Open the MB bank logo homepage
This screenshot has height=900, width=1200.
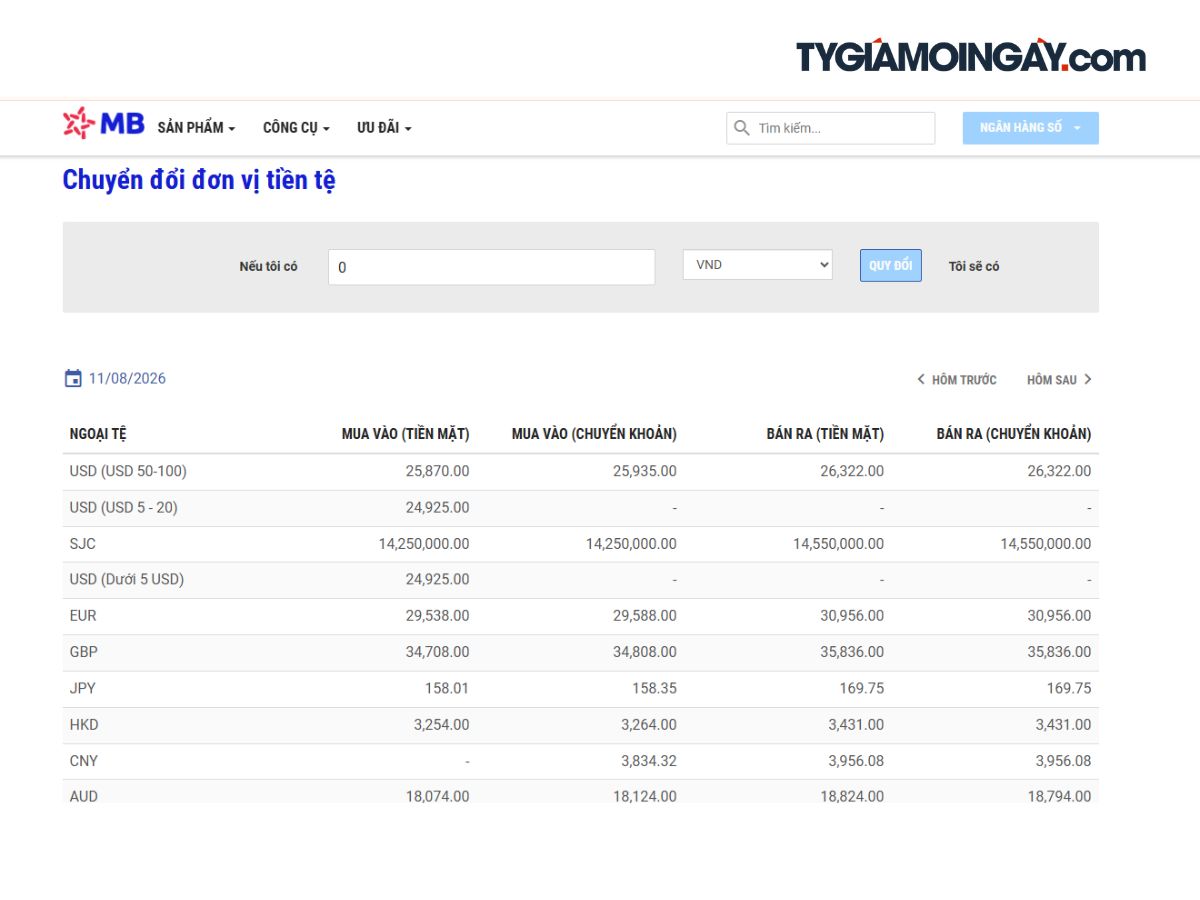[x=104, y=123]
